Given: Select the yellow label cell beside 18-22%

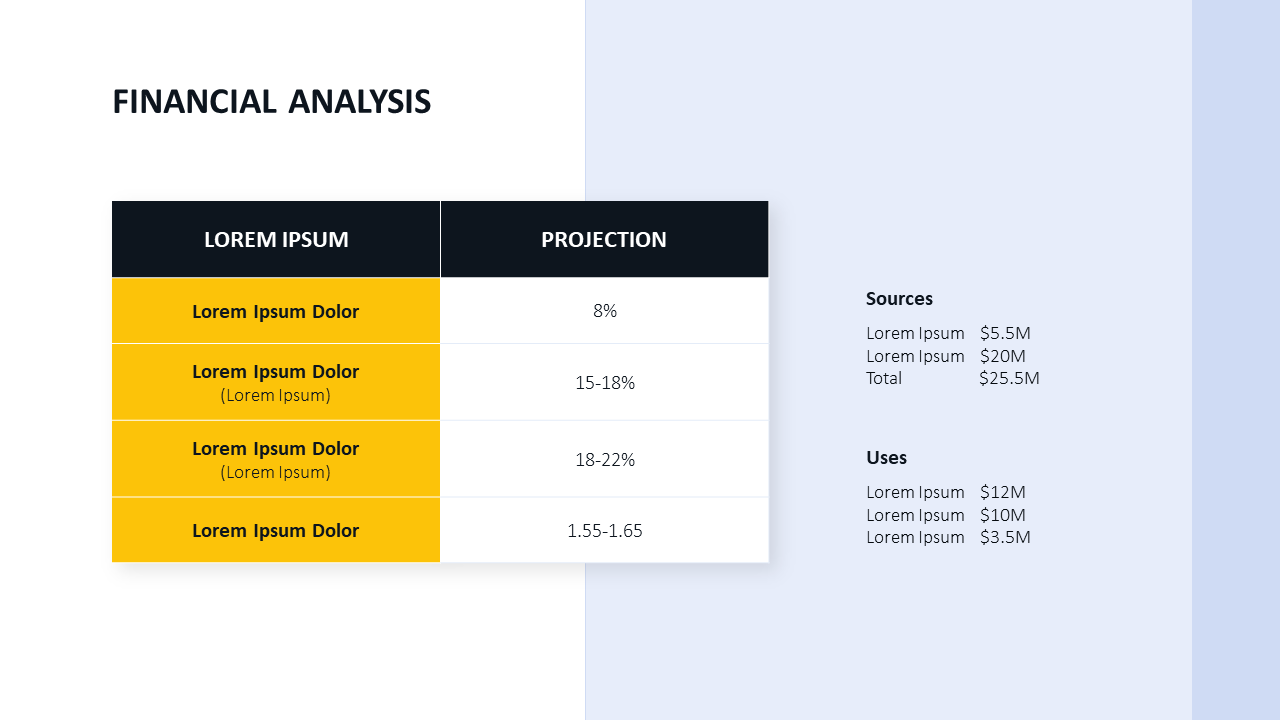Looking at the screenshot, I should click(x=276, y=459).
